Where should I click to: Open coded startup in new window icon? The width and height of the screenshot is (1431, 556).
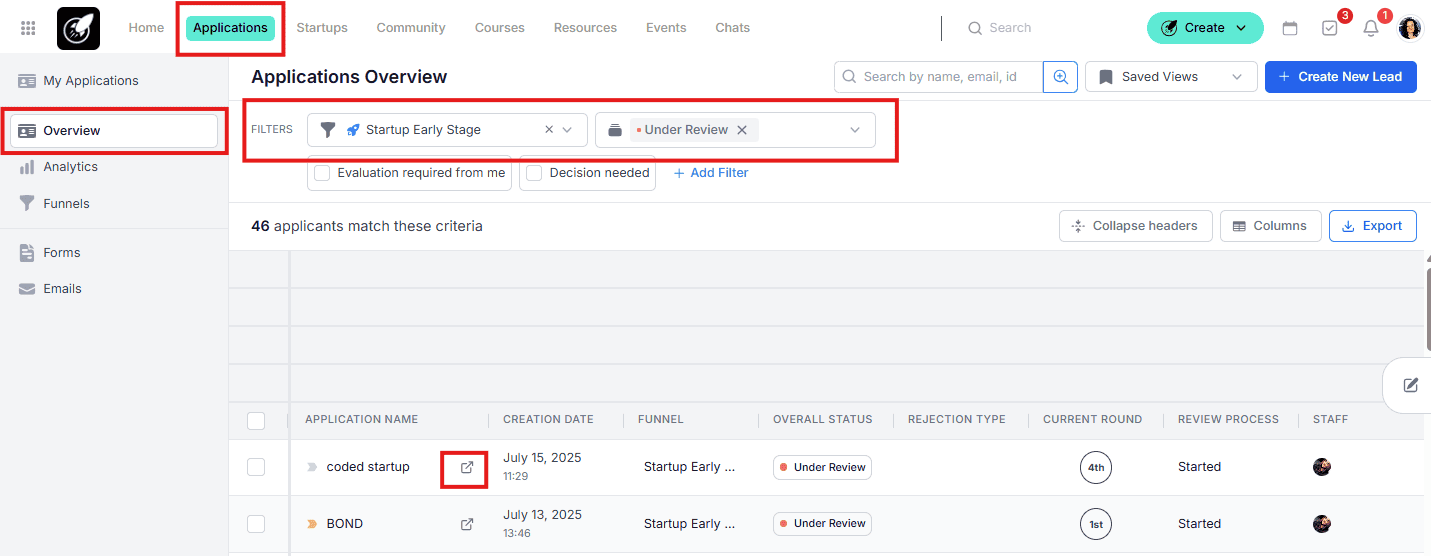point(466,467)
